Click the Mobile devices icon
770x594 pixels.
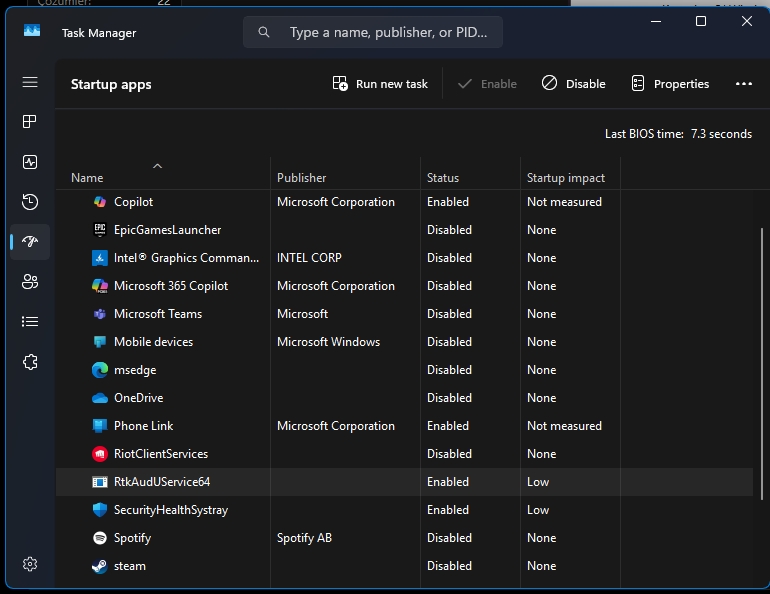(100, 342)
